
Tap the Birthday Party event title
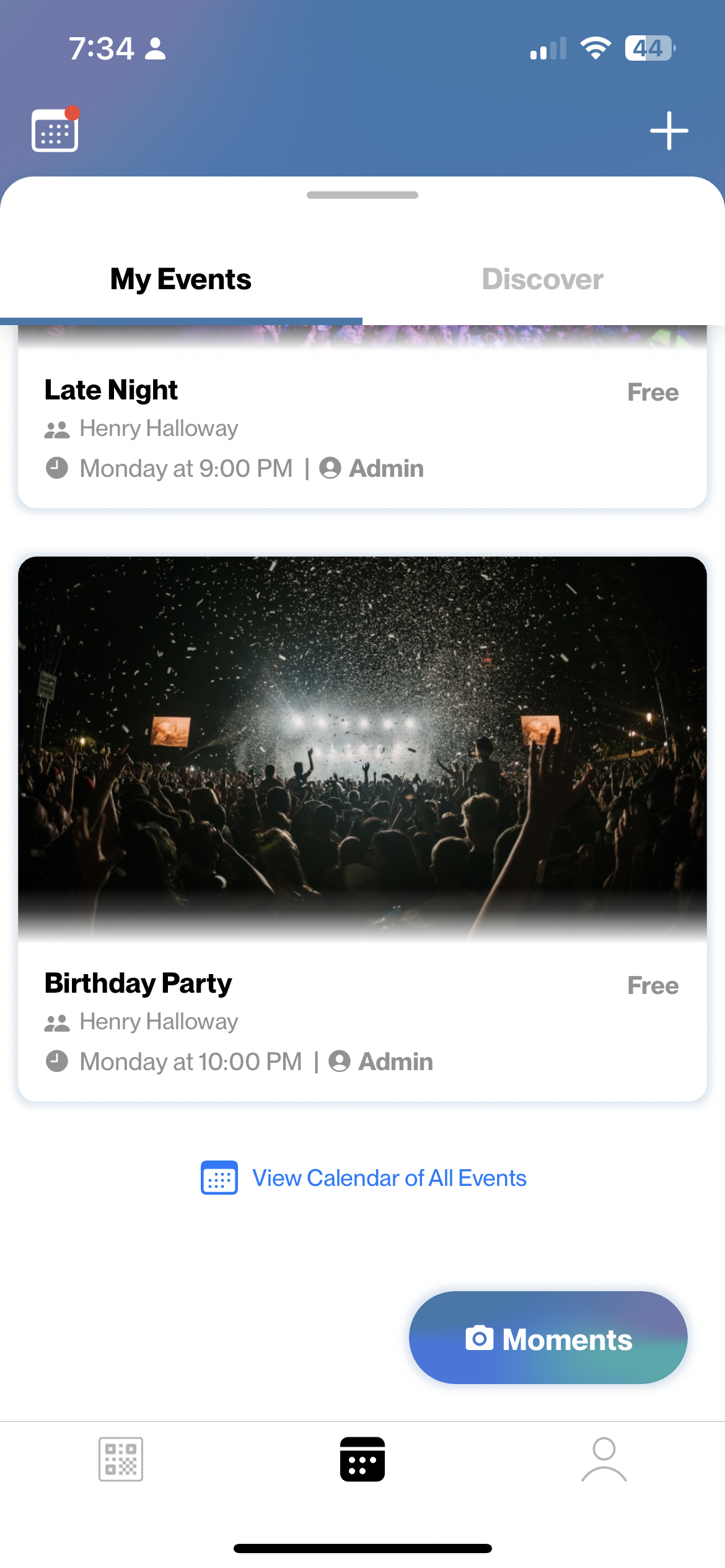tap(139, 983)
